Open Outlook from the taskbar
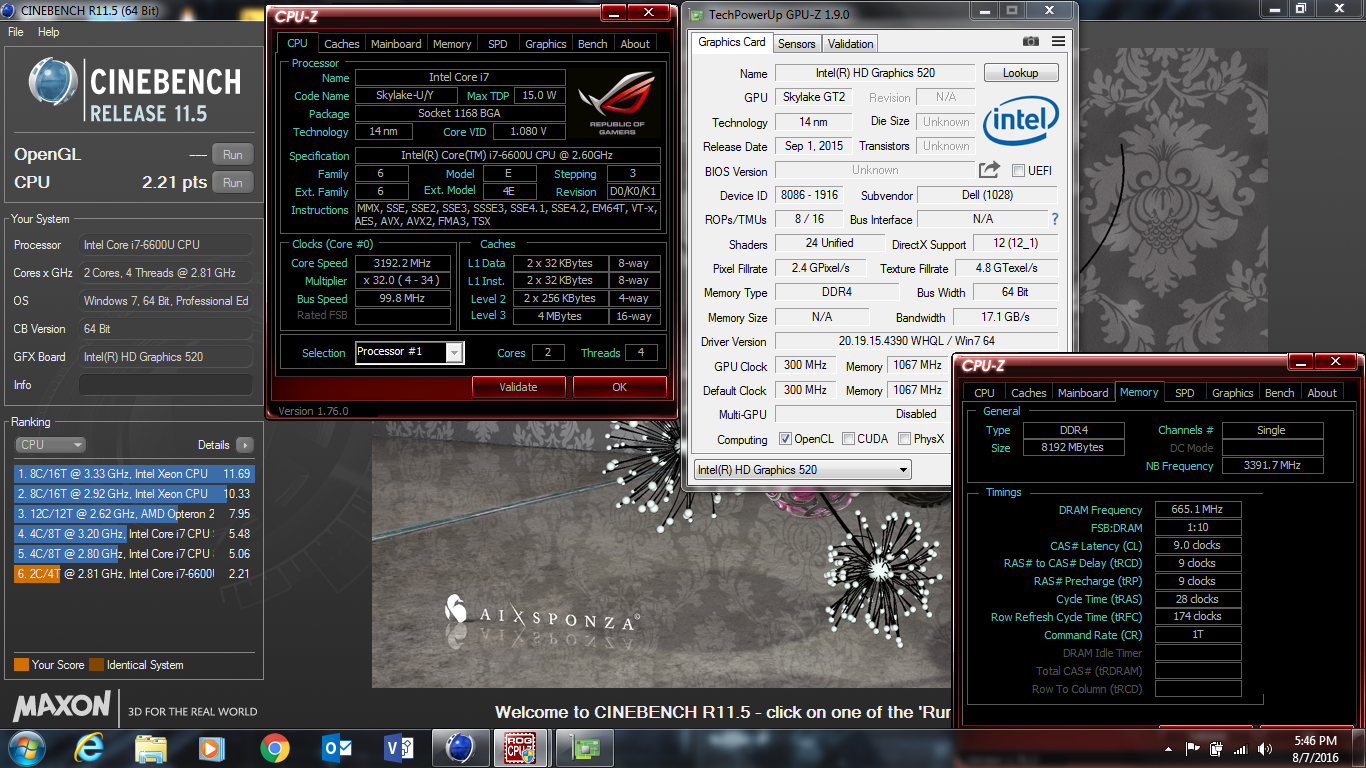 pos(337,748)
